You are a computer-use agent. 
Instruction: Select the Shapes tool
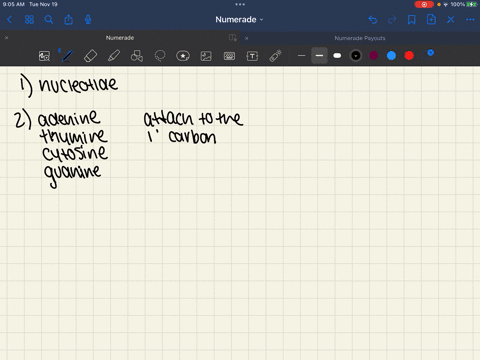(137, 56)
